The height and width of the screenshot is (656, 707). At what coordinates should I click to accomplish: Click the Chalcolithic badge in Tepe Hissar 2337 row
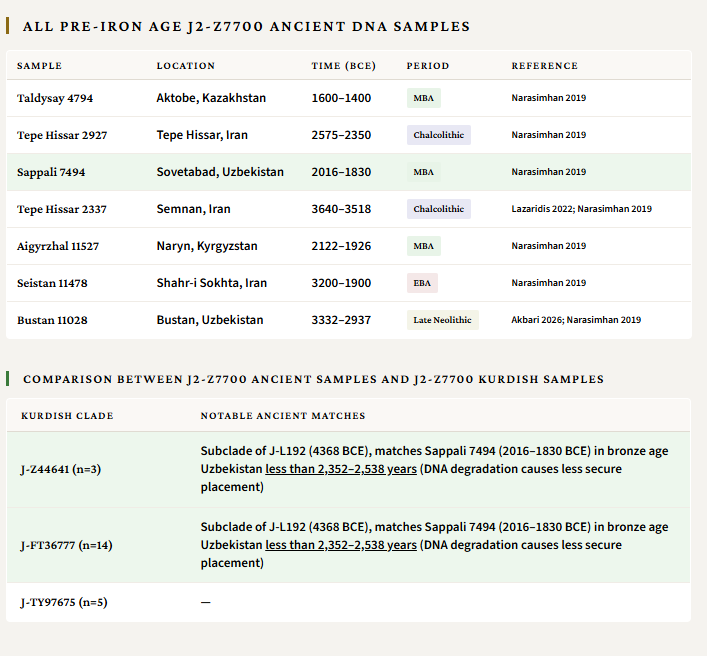(439, 209)
